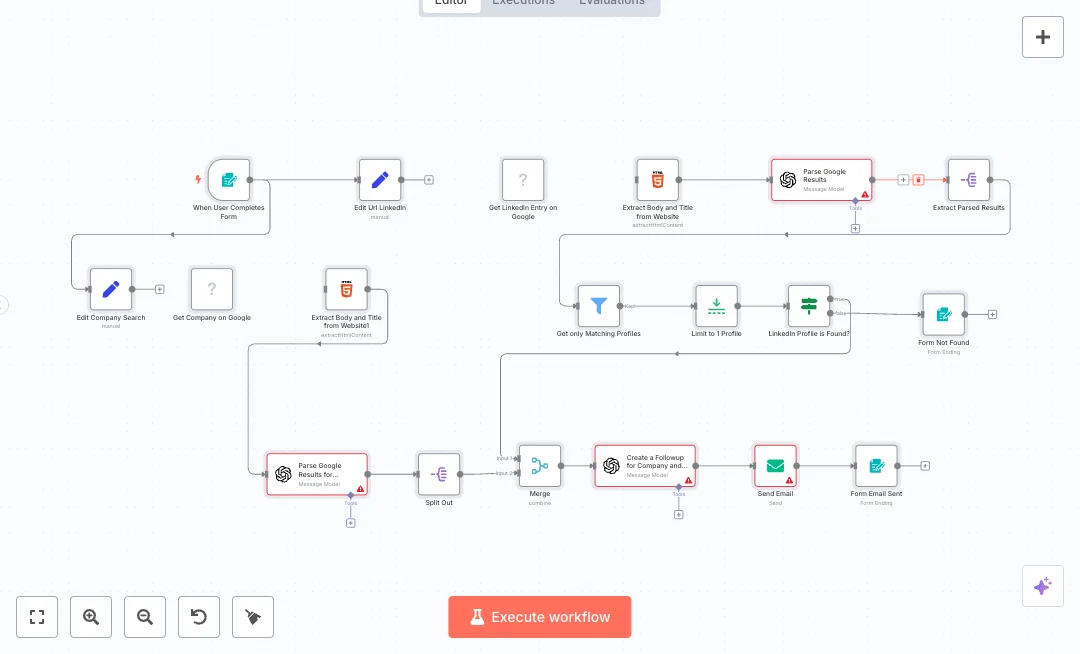Add a node after Form Not Found

pyautogui.click(x=992, y=314)
